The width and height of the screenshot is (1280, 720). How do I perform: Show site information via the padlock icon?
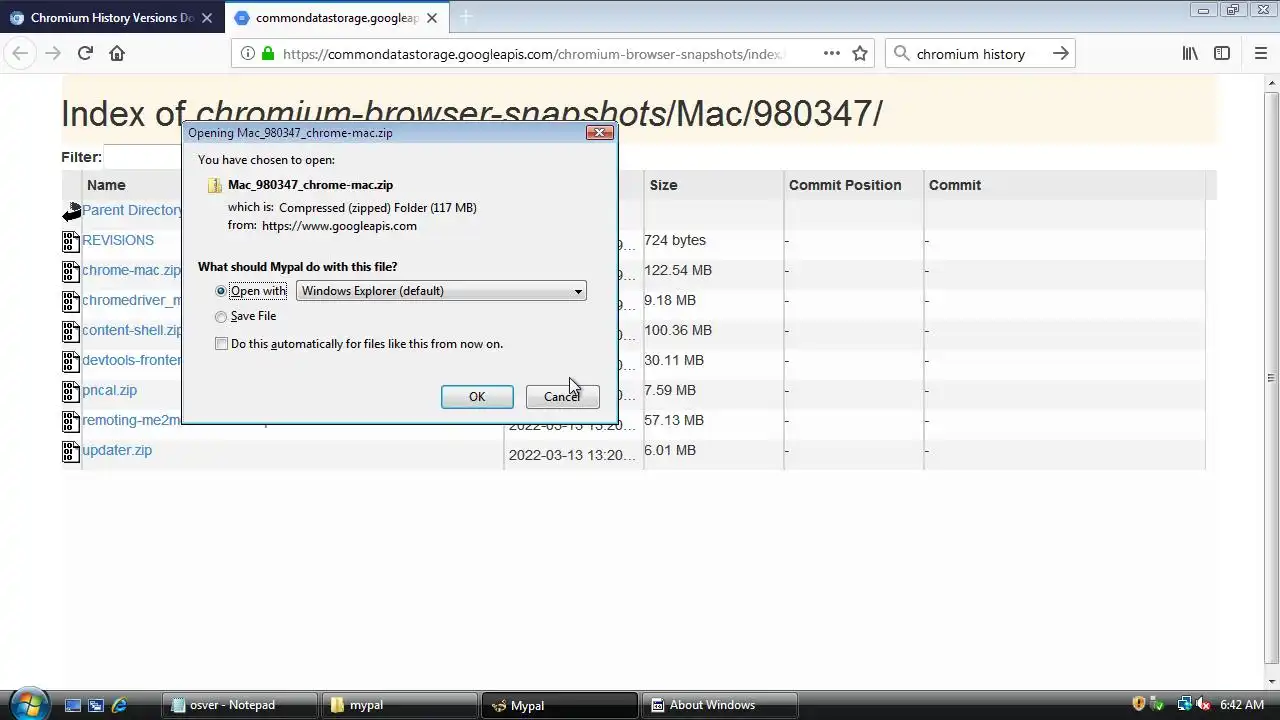[x=267, y=54]
